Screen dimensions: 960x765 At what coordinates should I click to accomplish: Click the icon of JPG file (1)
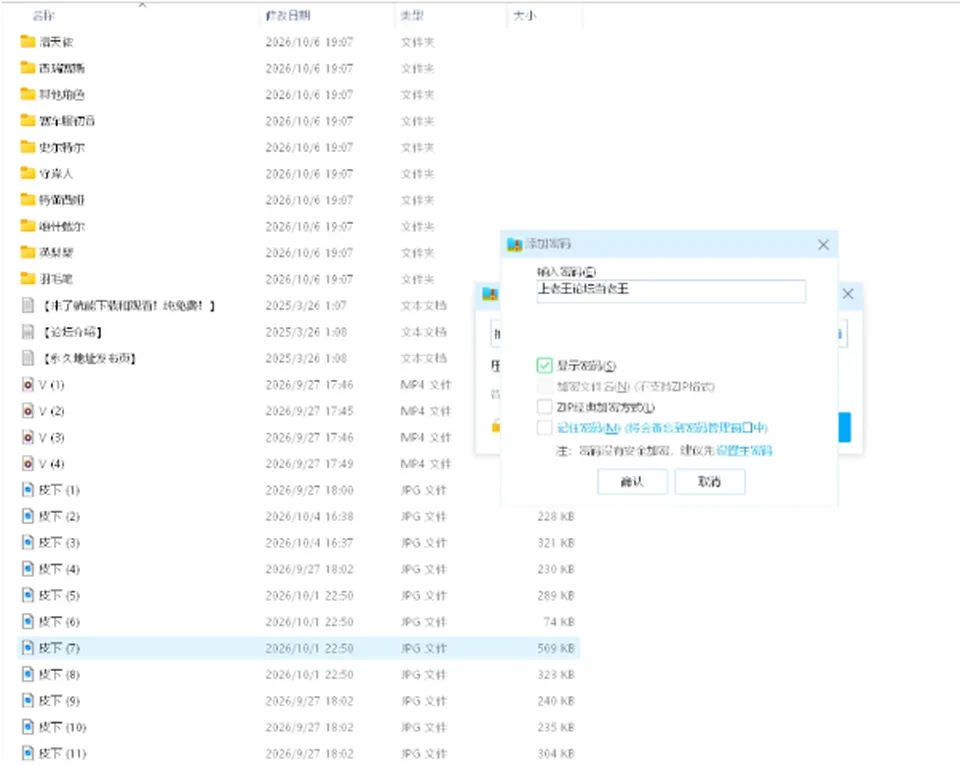[28, 490]
